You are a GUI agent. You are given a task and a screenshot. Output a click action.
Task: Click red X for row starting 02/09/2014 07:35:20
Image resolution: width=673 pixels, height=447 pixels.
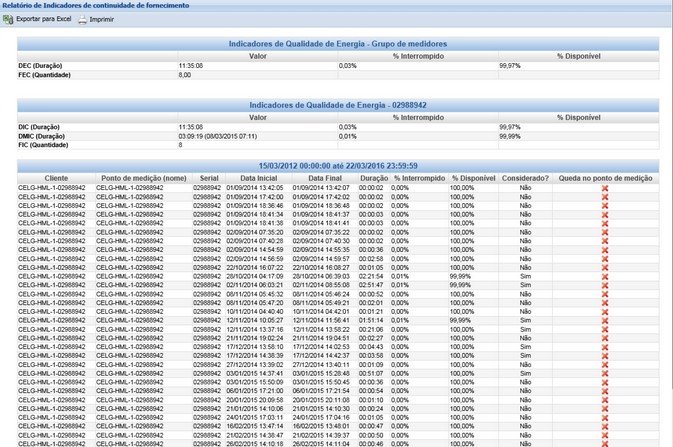(x=604, y=231)
